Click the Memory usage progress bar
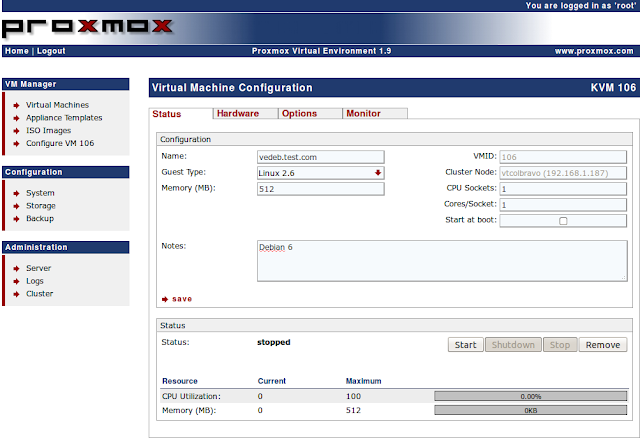 531,410
